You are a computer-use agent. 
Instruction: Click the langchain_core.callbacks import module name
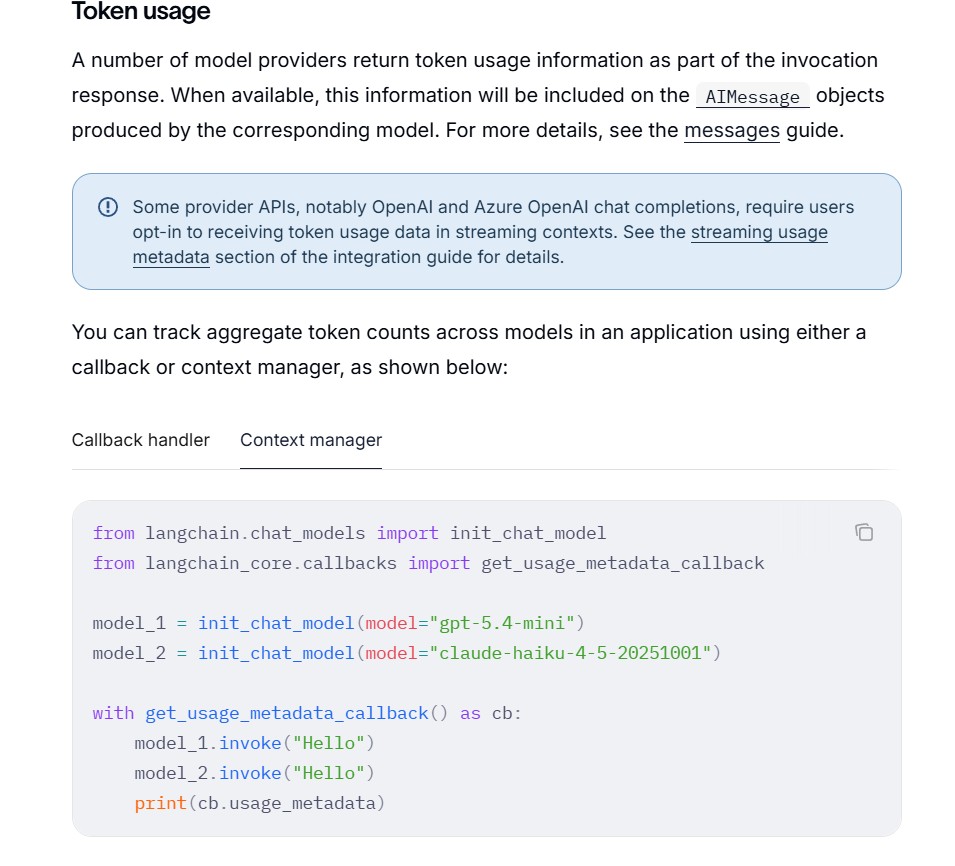click(x=270, y=563)
